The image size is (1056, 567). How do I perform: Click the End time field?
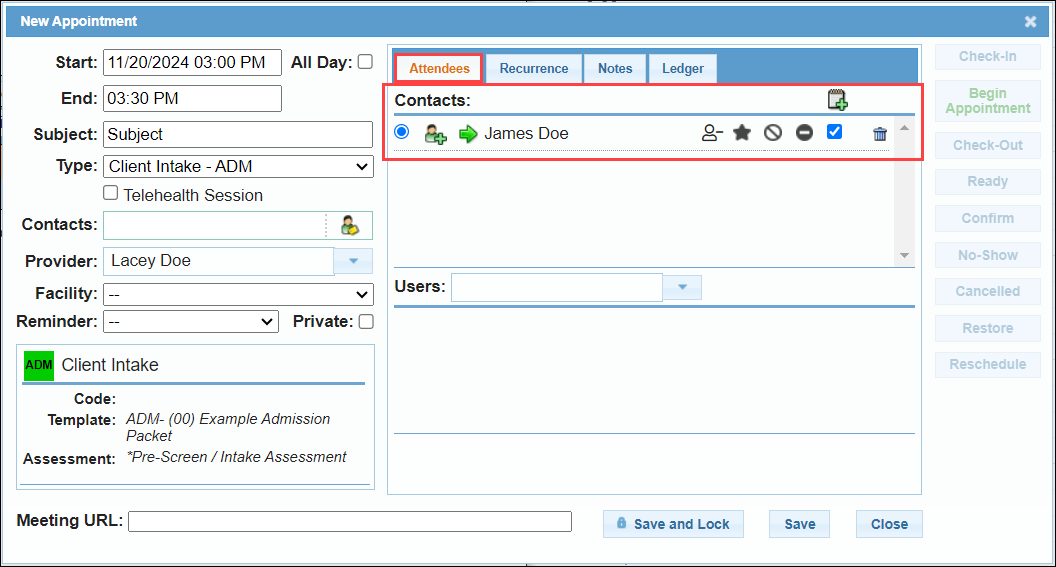(192, 98)
